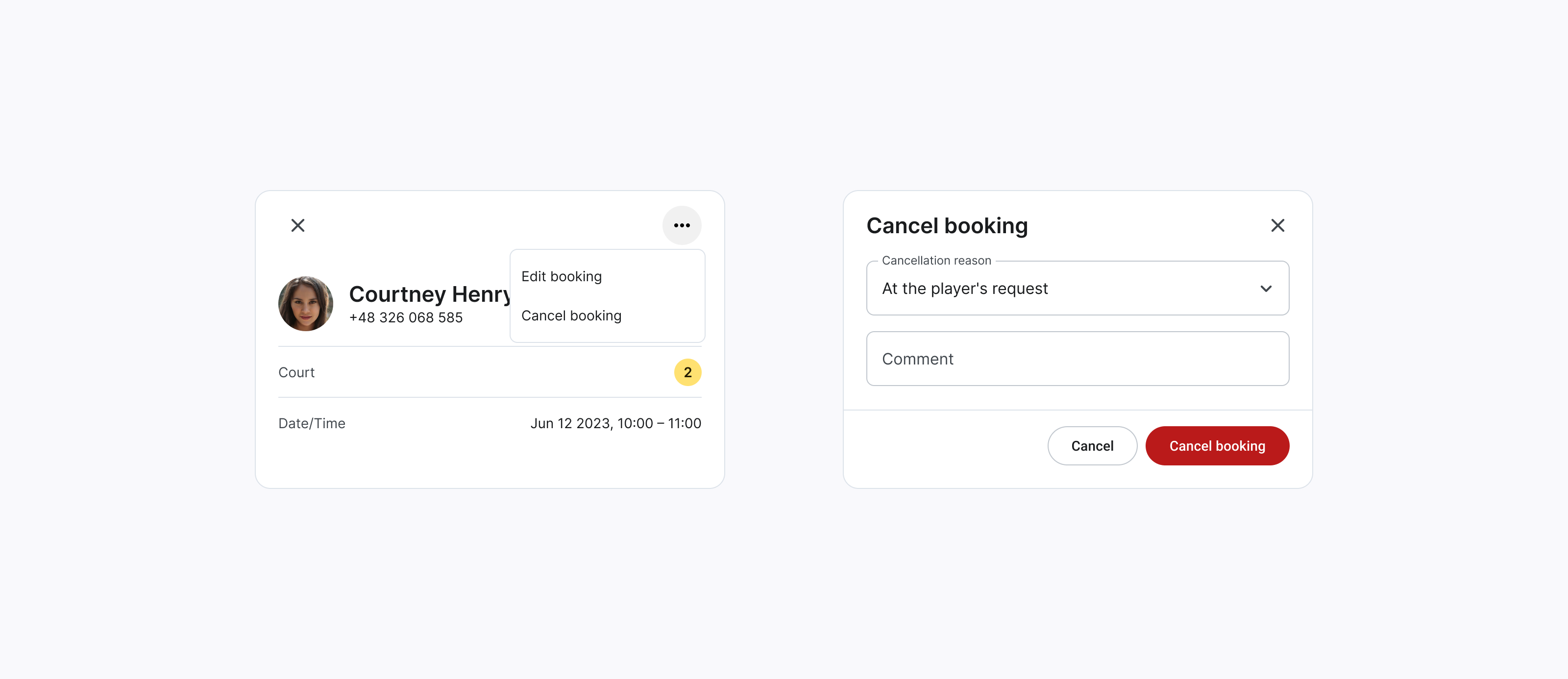Click Courtney Henry's profile picture
This screenshot has width=1568, height=679.
(306, 304)
